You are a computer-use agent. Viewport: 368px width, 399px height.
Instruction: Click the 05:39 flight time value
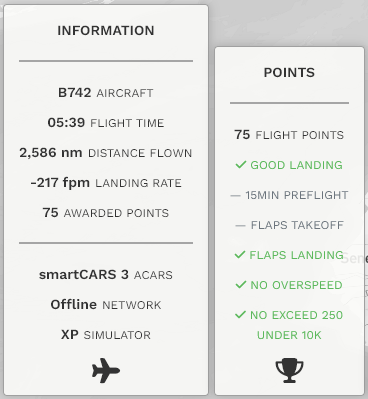[x=66, y=123]
